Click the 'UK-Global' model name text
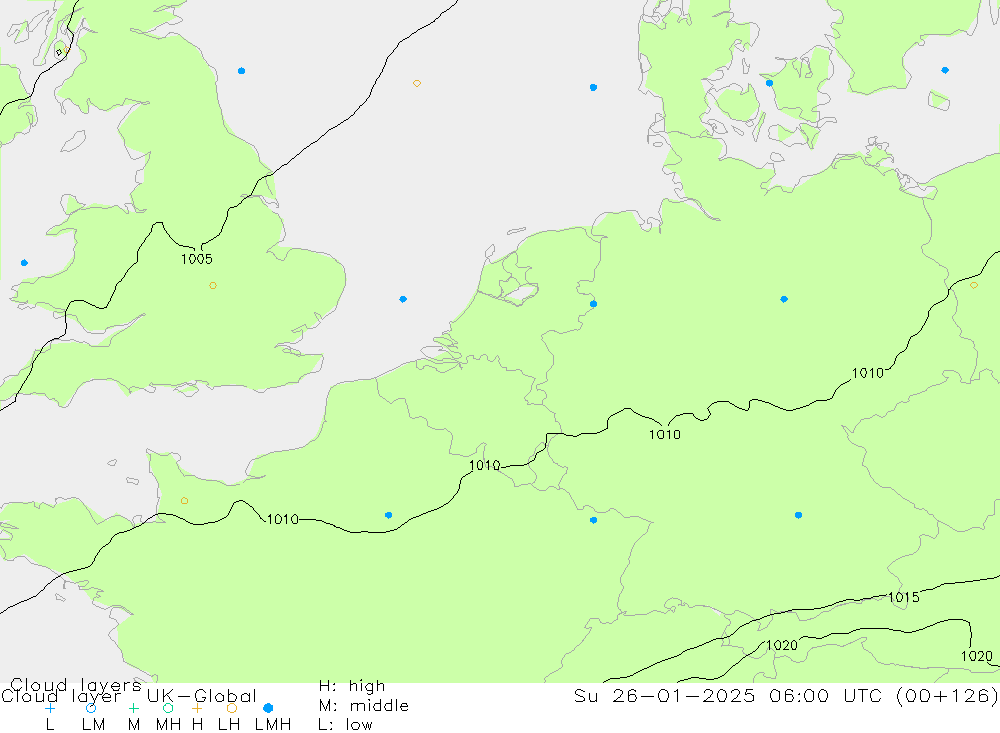Viewport: 1000px width, 733px height. click(x=202, y=696)
